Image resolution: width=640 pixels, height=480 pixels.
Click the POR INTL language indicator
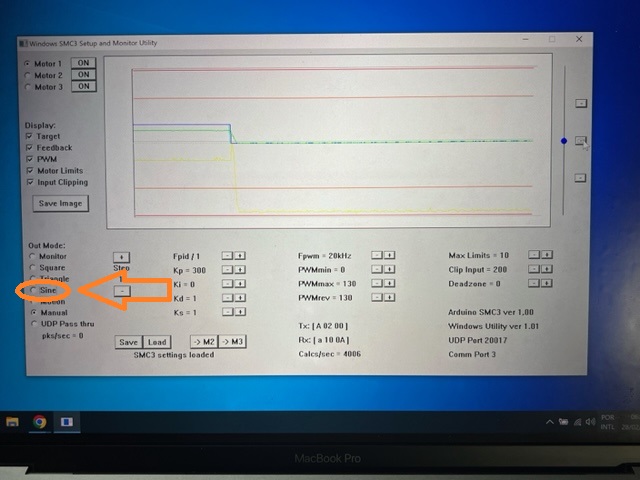pos(608,422)
